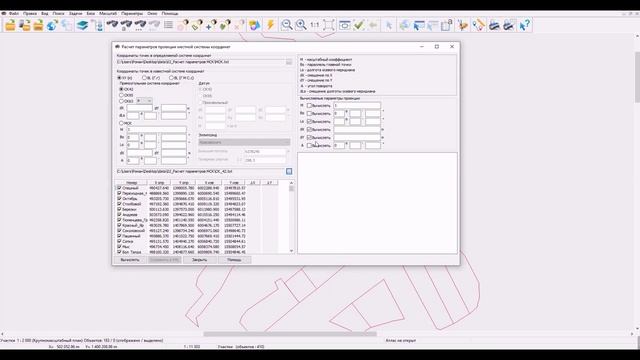Click the empty results text area
This screenshot has width=640, height=360.
(x=377, y=203)
